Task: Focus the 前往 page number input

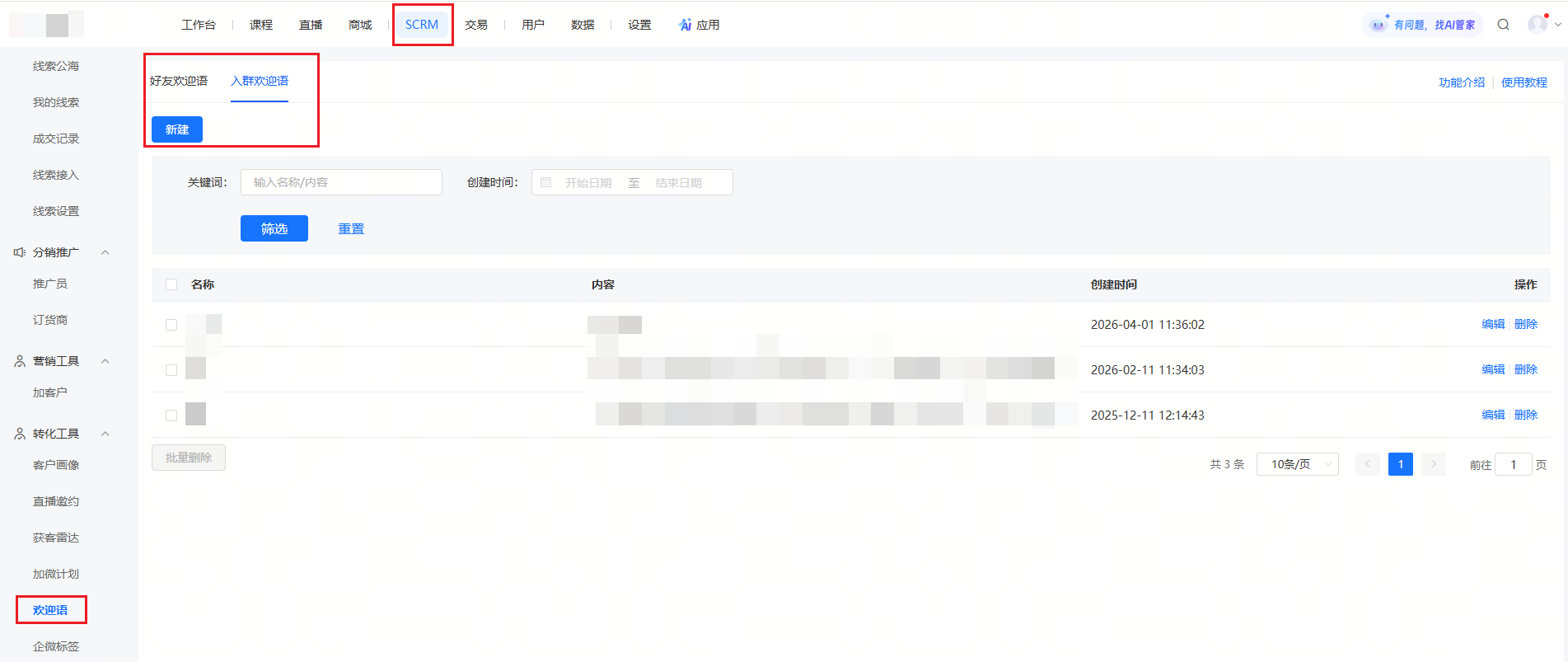Action: pos(1514,464)
